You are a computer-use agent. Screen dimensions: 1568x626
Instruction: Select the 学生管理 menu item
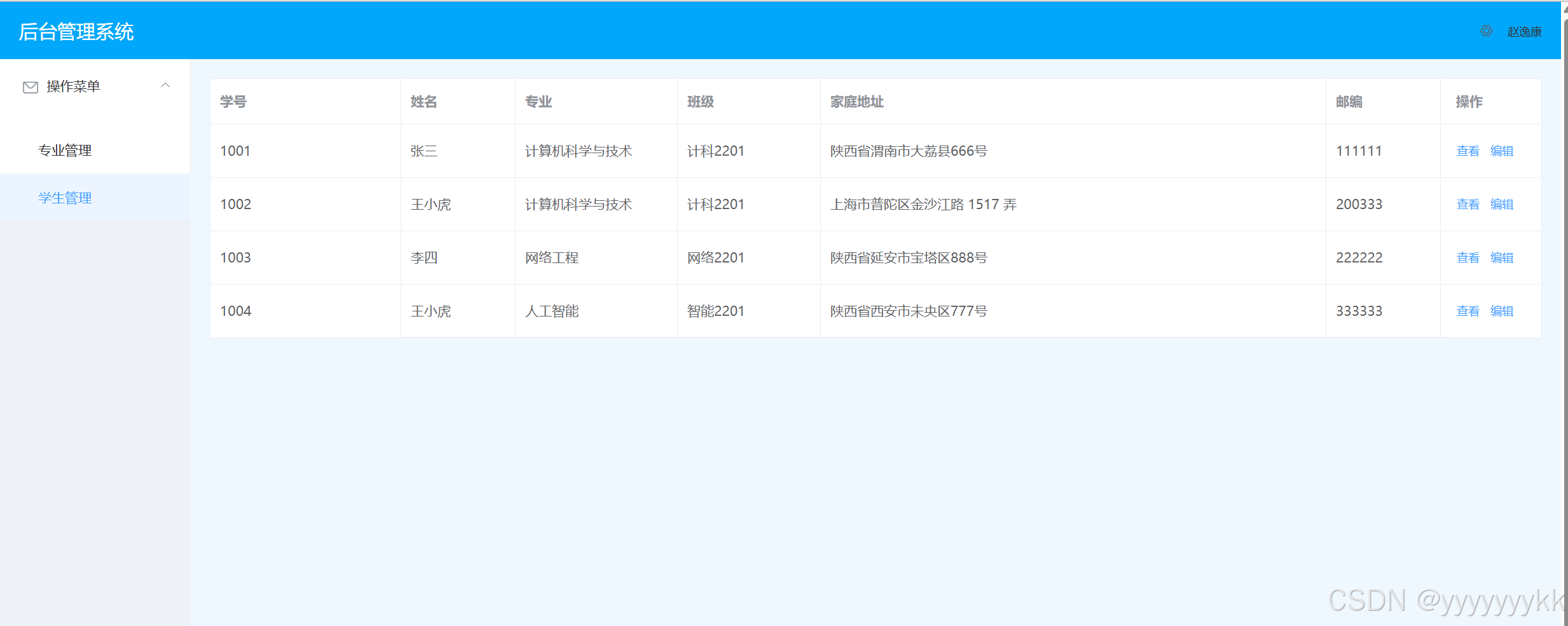click(x=95, y=198)
